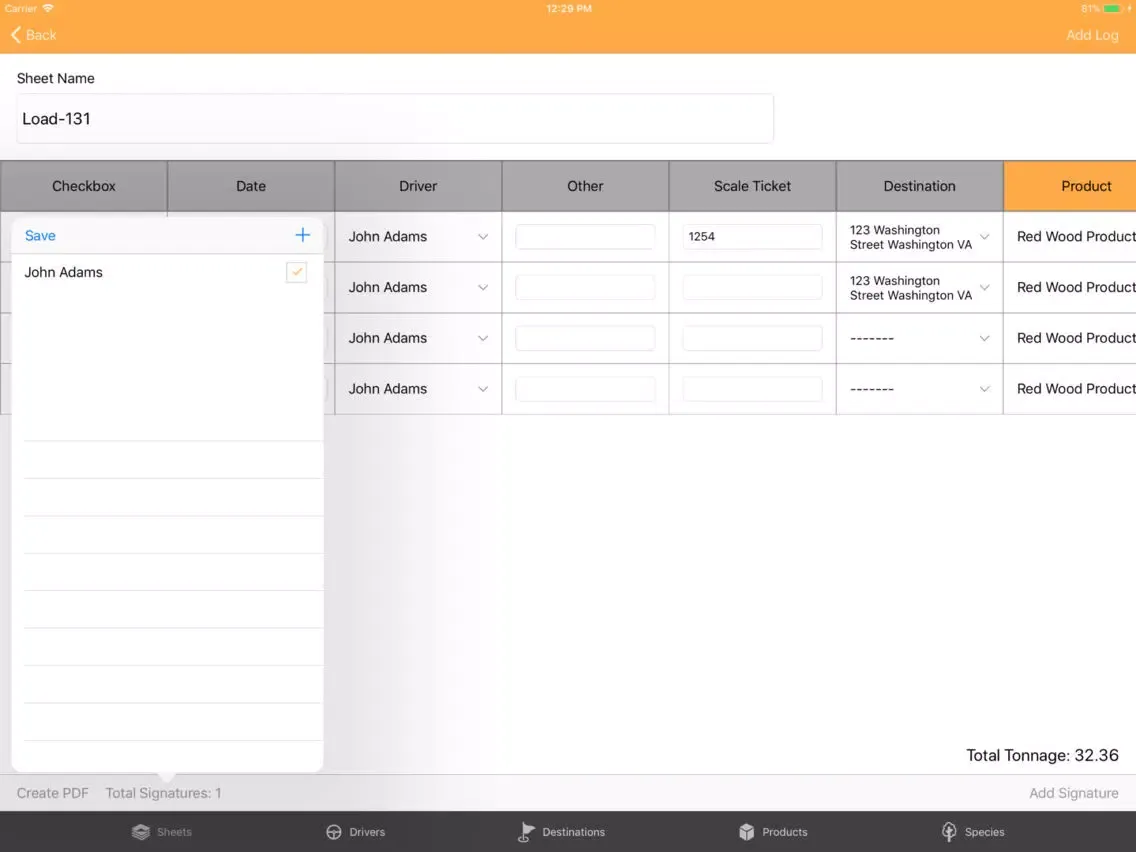Focus empty Scale Ticket field in third row
The width and height of the screenshot is (1136, 852).
tap(752, 338)
